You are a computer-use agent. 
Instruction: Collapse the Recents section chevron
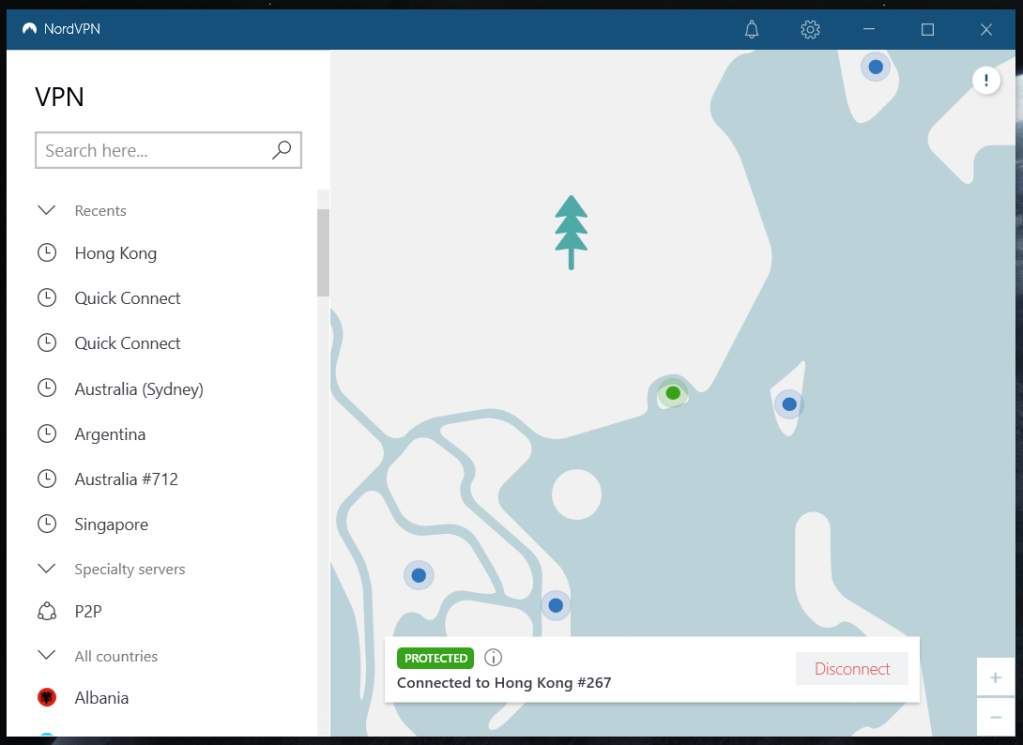pos(46,210)
